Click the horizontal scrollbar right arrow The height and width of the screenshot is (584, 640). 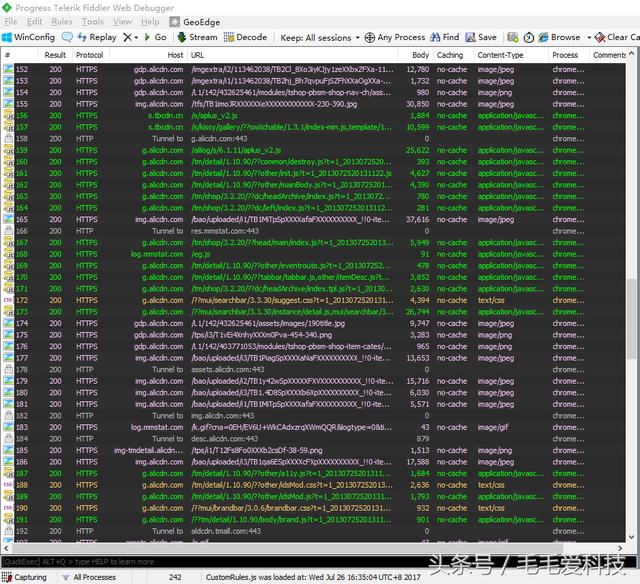(x=620, y=548)
